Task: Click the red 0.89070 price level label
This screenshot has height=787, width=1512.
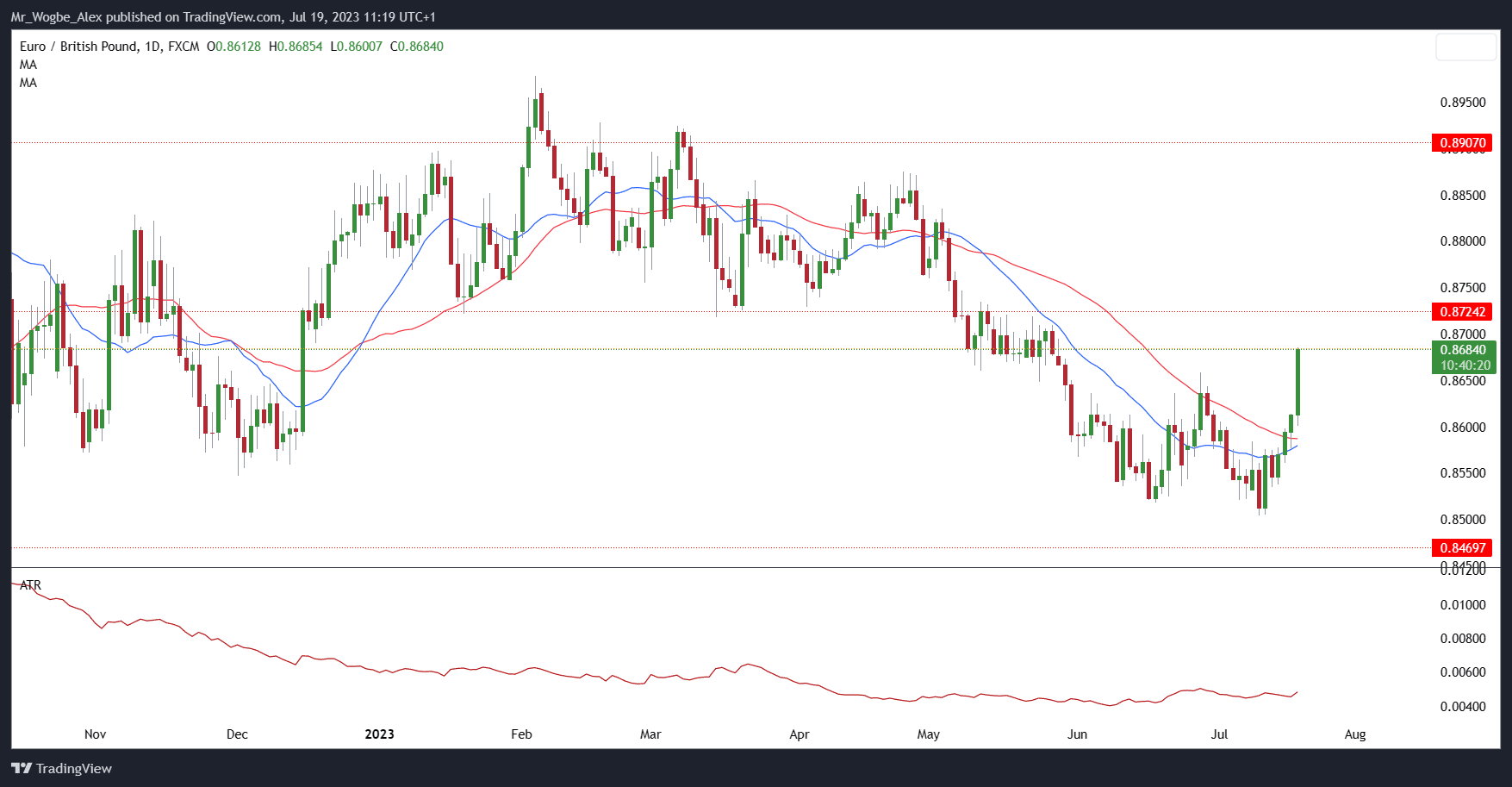Action: [1462, 143]
